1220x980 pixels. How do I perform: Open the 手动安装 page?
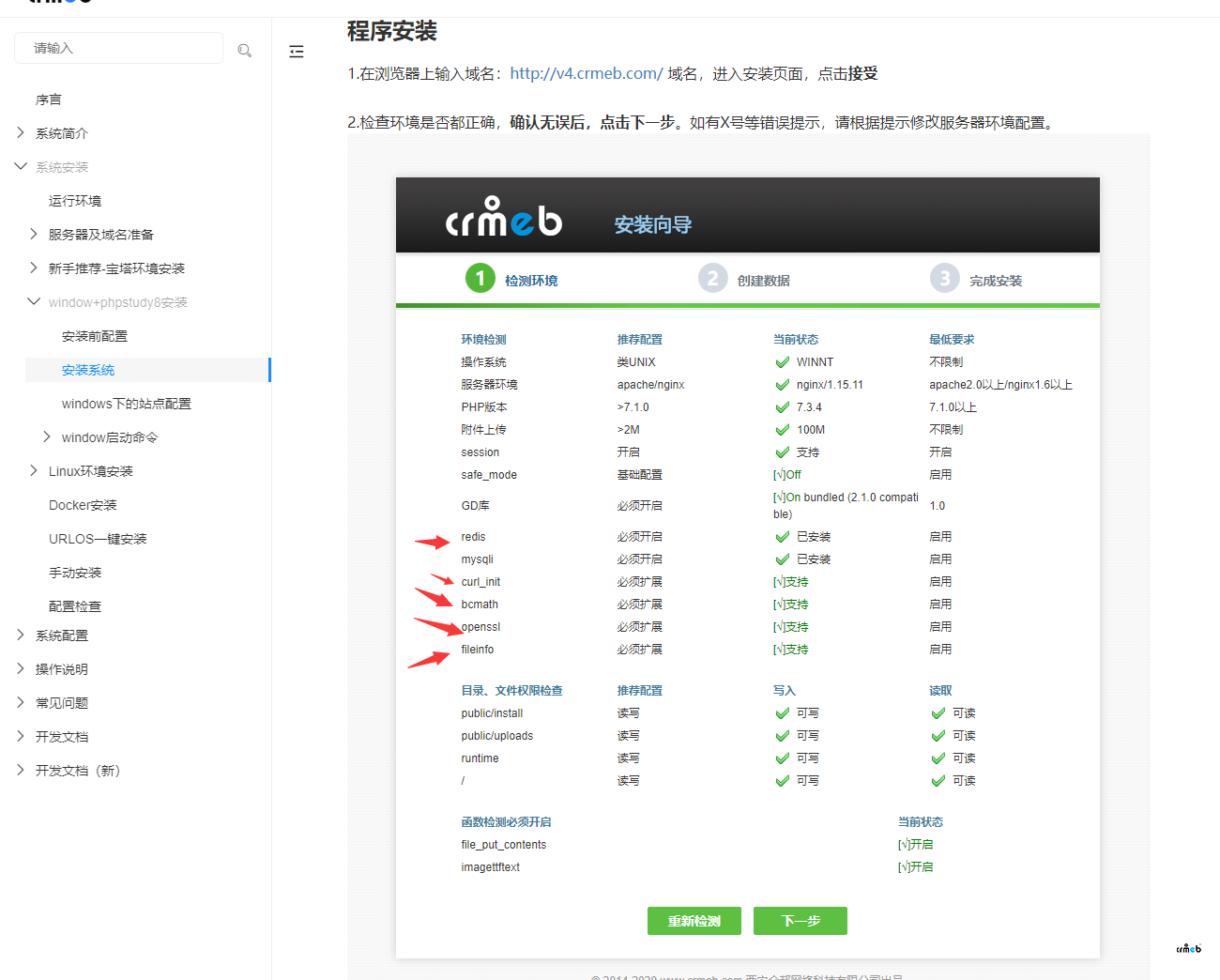(x=75, y=573)
